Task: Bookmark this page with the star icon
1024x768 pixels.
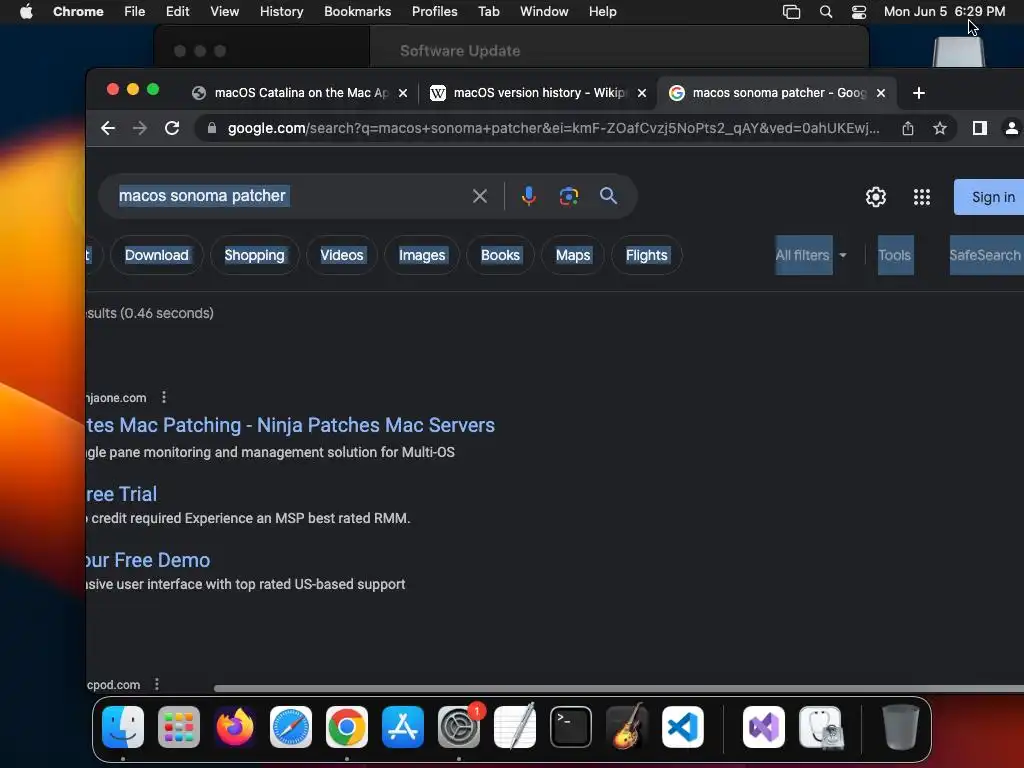Action: click(x=940, y=128)
